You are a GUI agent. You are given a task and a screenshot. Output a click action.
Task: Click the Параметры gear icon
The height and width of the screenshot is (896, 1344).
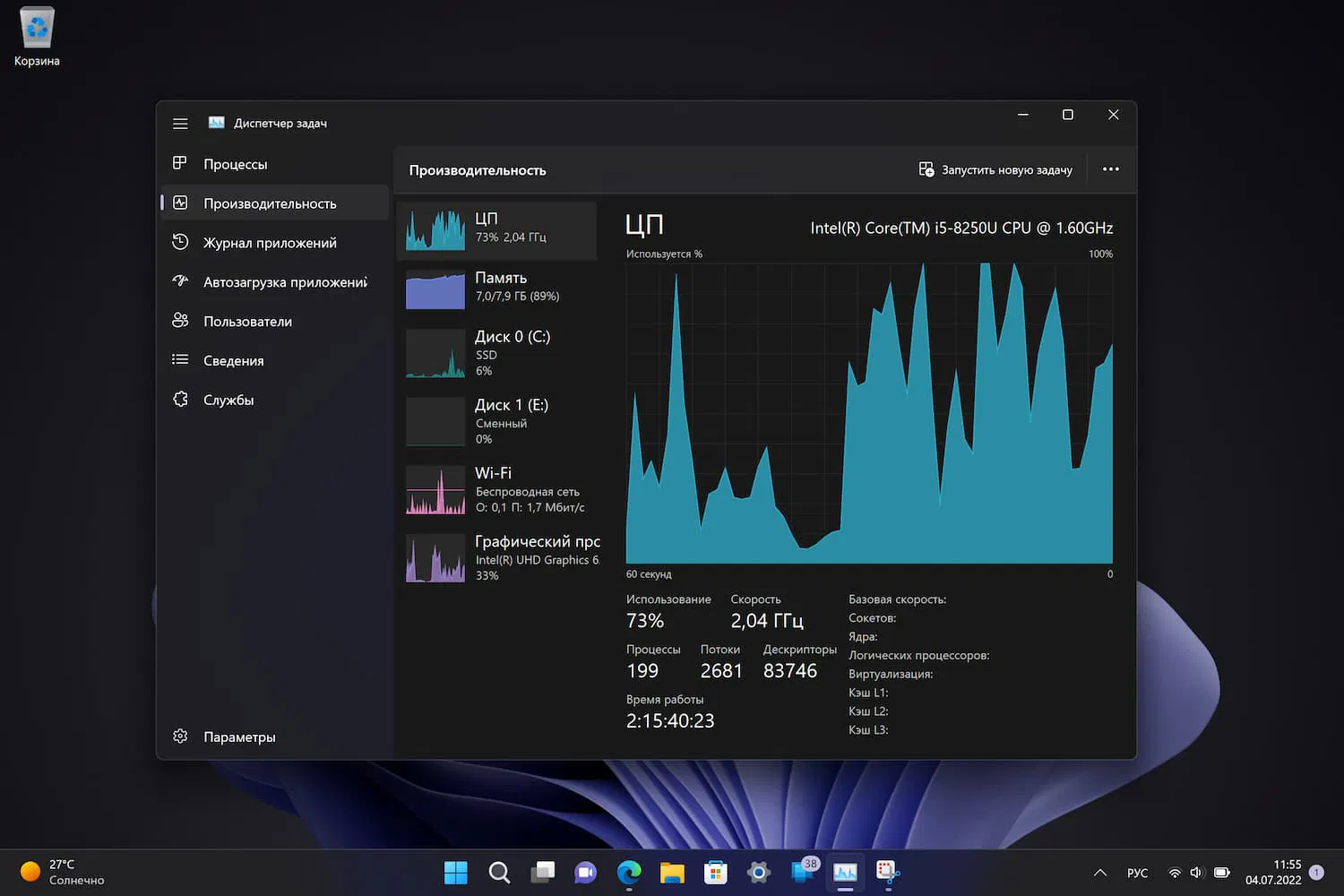[x=180, y=737]
